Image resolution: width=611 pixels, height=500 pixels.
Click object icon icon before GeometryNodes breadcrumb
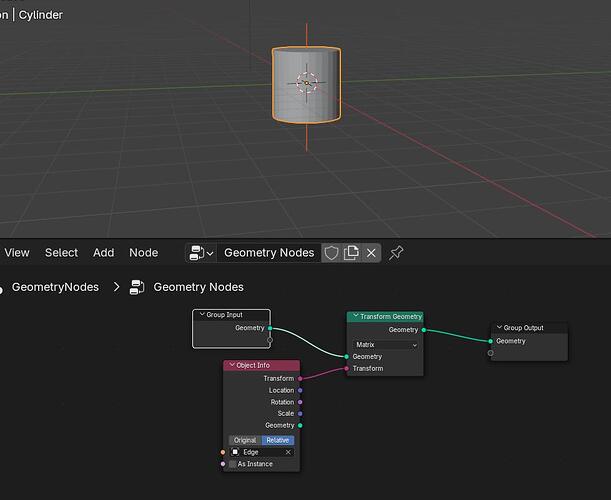(x=1, y=288)
